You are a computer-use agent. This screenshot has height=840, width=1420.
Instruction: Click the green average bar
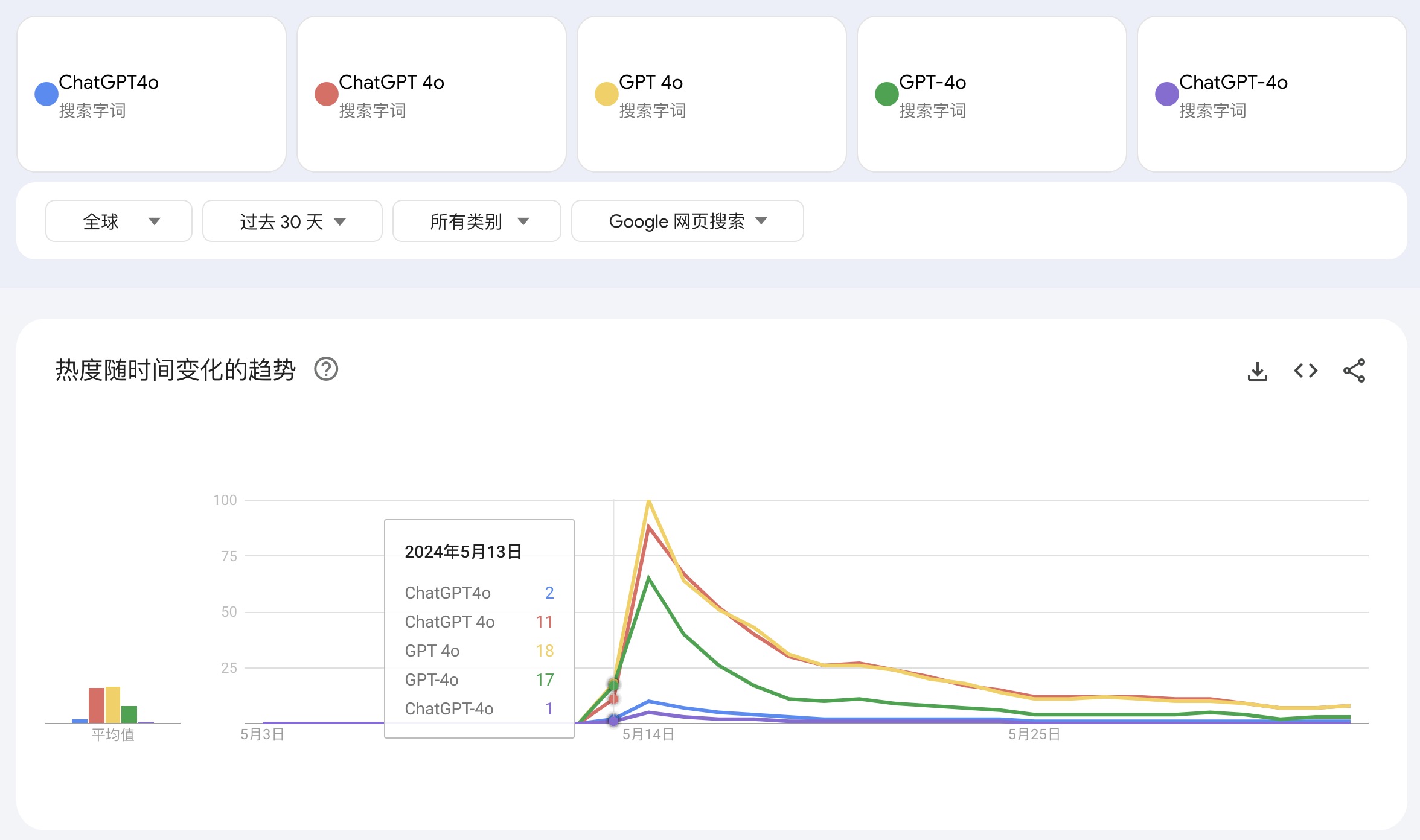(x=129, y=714)
